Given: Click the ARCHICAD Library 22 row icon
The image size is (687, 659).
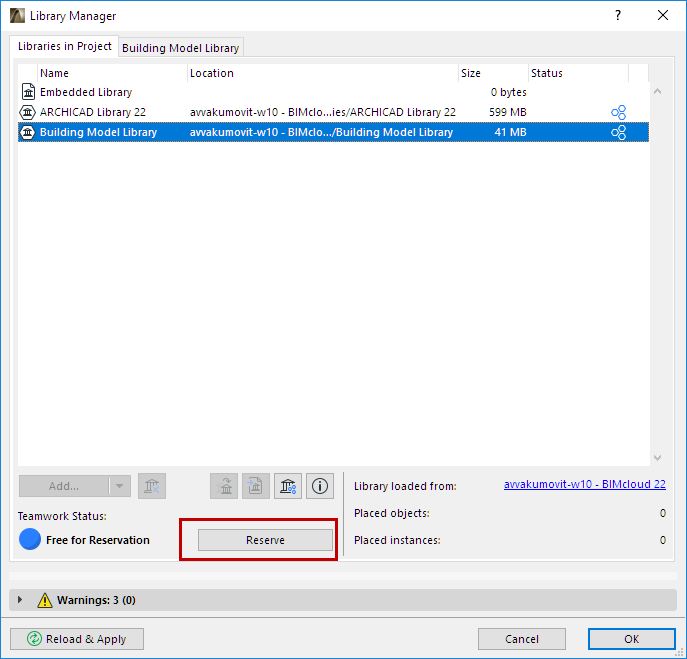Looking at the screenshot, I should [28, 112].
